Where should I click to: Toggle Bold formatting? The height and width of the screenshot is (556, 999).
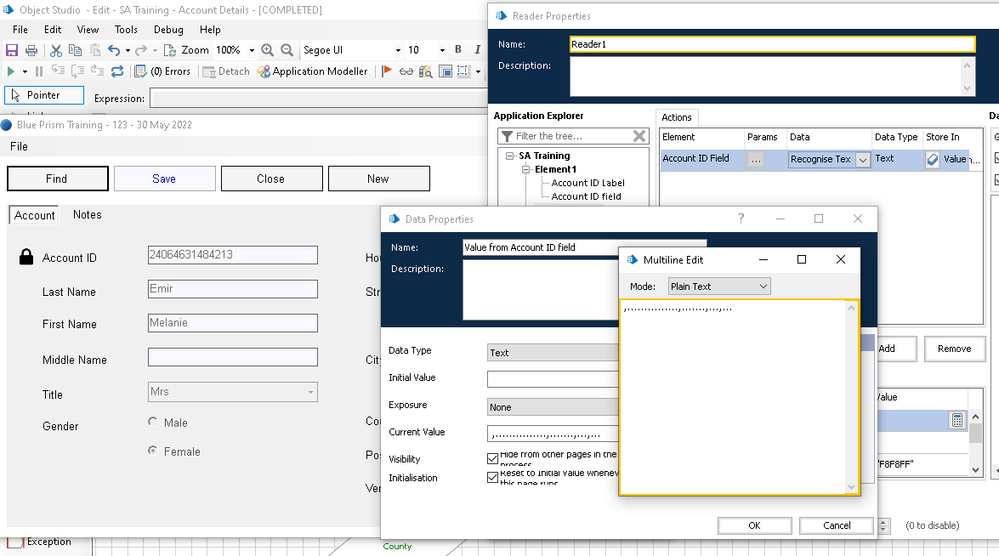pos(457,50)
